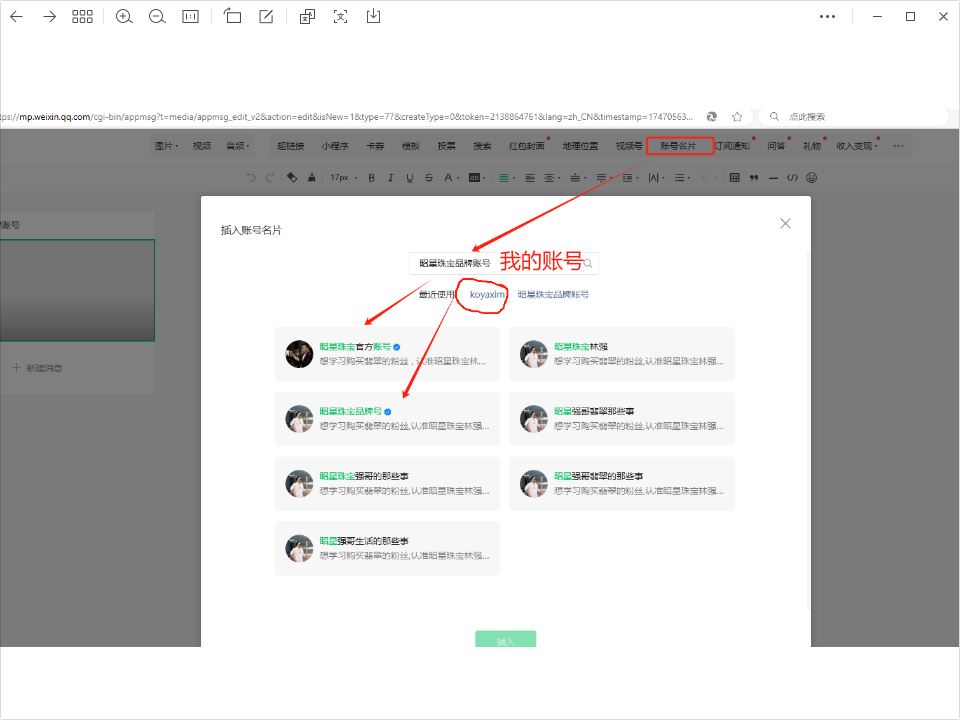
Task: Select the 昭星珠宝品牌号 card
Action: click(387, 419)
